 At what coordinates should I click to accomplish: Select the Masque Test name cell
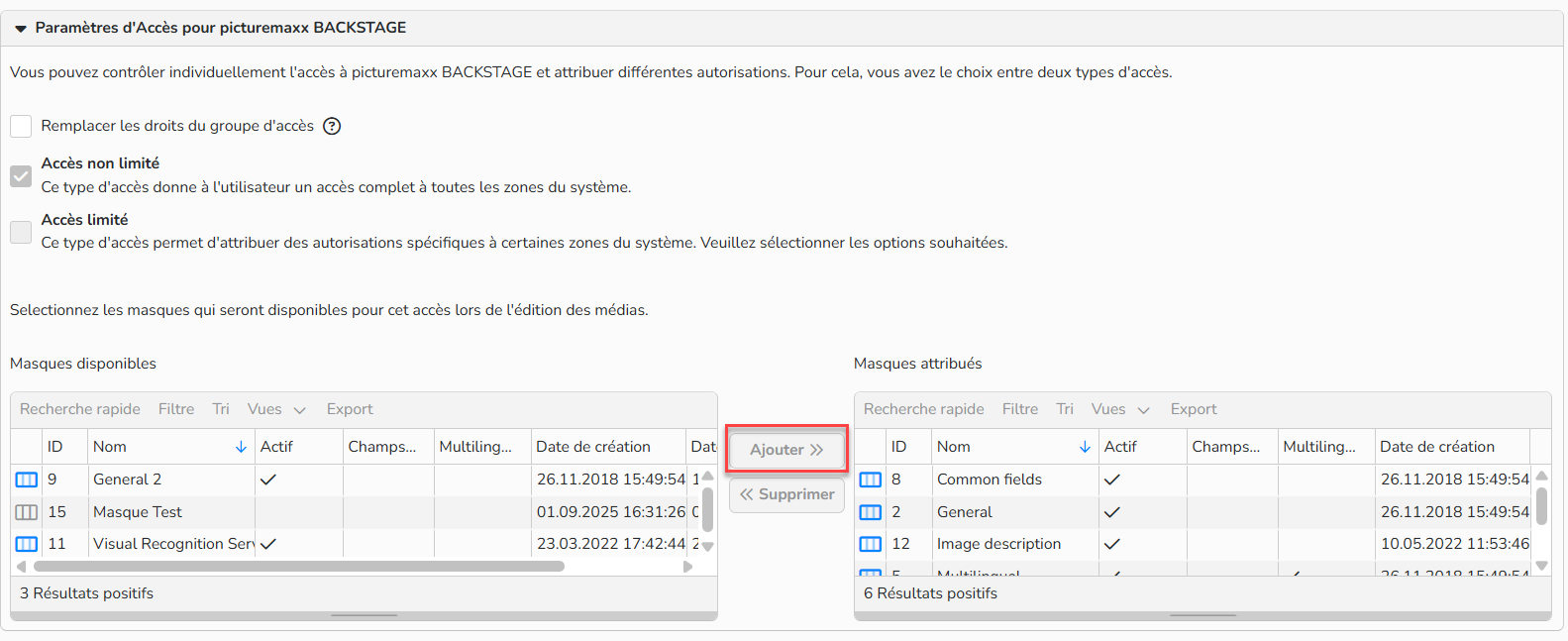[171, 512]
